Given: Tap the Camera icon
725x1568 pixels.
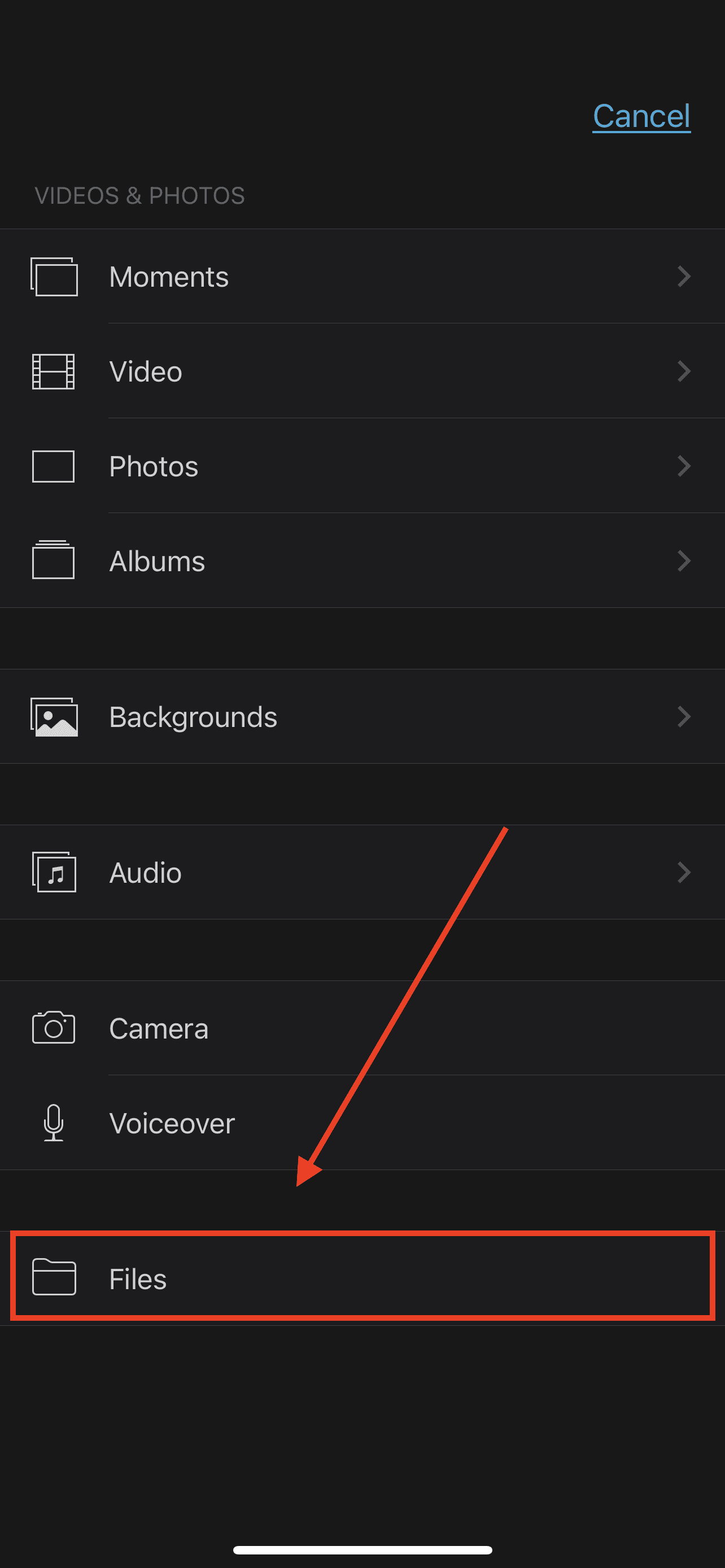Looking at the screenshot, I should (x=54, y=1028).
